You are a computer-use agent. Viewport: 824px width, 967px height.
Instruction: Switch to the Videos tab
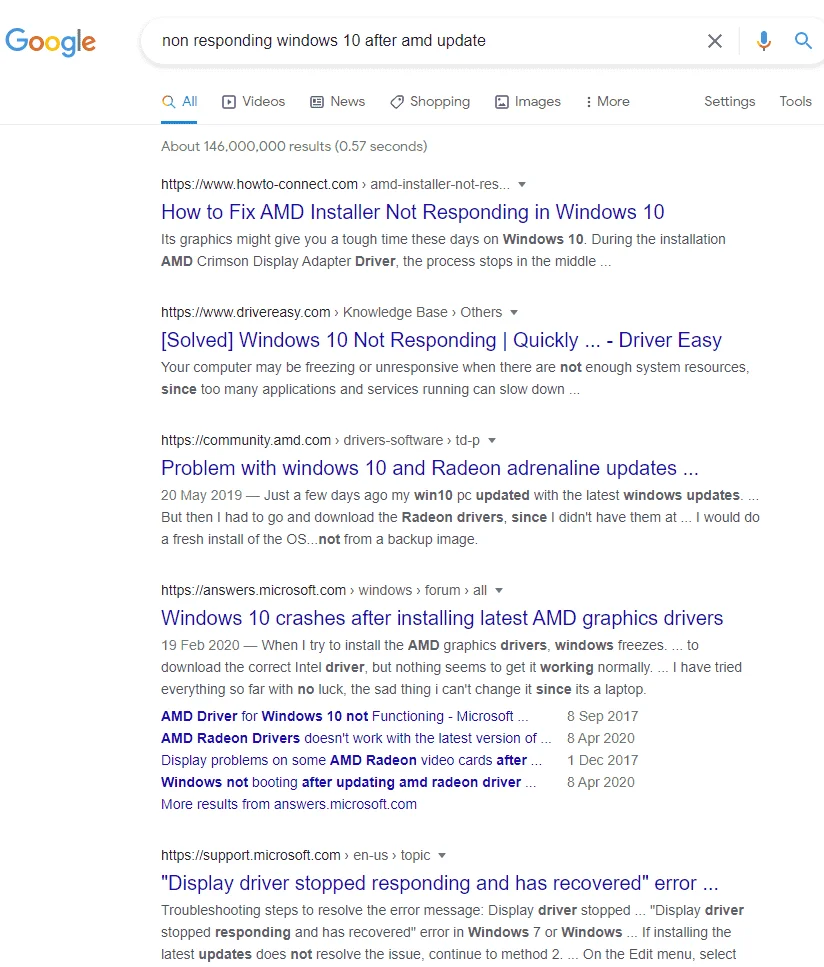click(x=253, y=101)
